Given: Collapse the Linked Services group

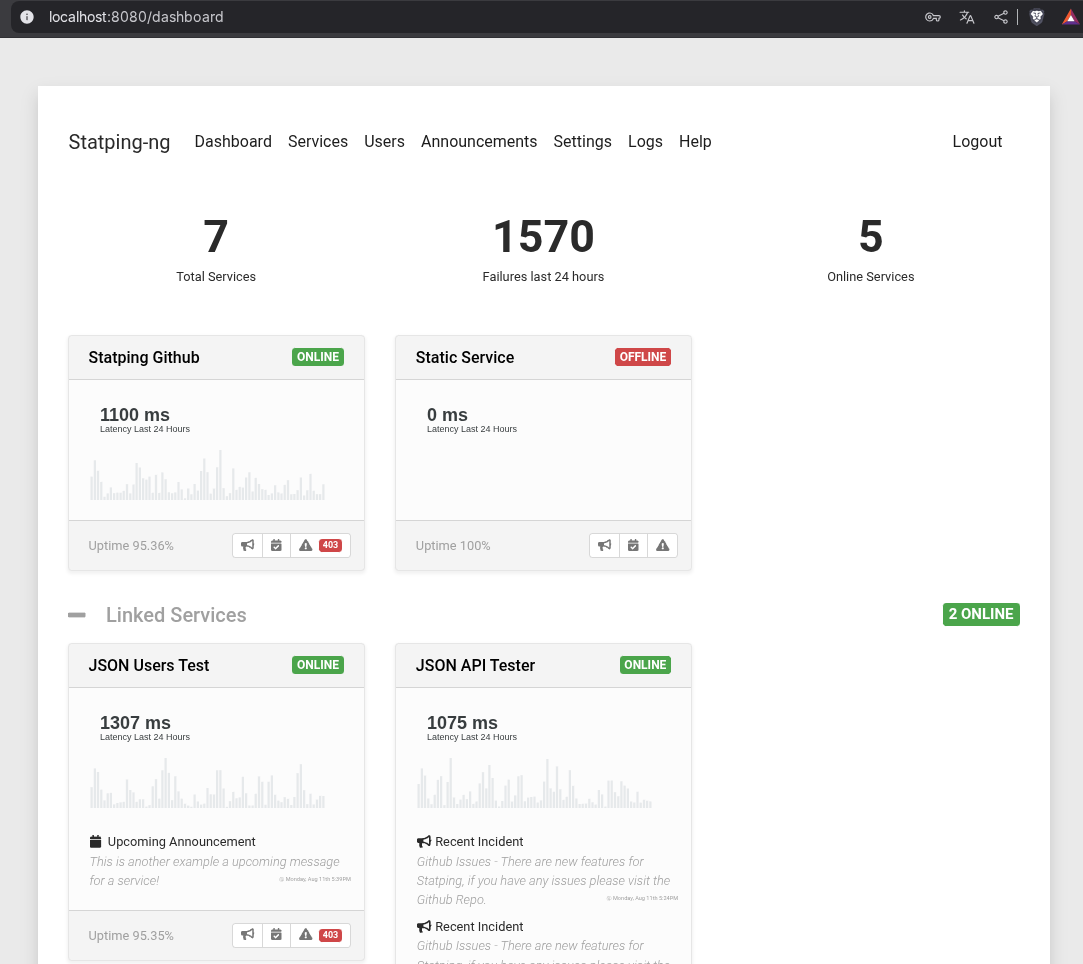Looking at the screenshot, I should [x=77, y=615].
